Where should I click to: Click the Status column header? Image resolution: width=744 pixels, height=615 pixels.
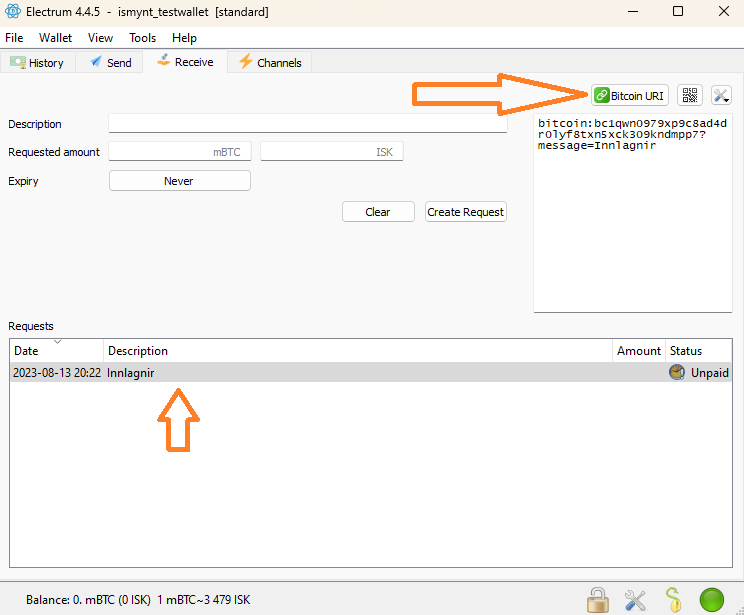698,351
